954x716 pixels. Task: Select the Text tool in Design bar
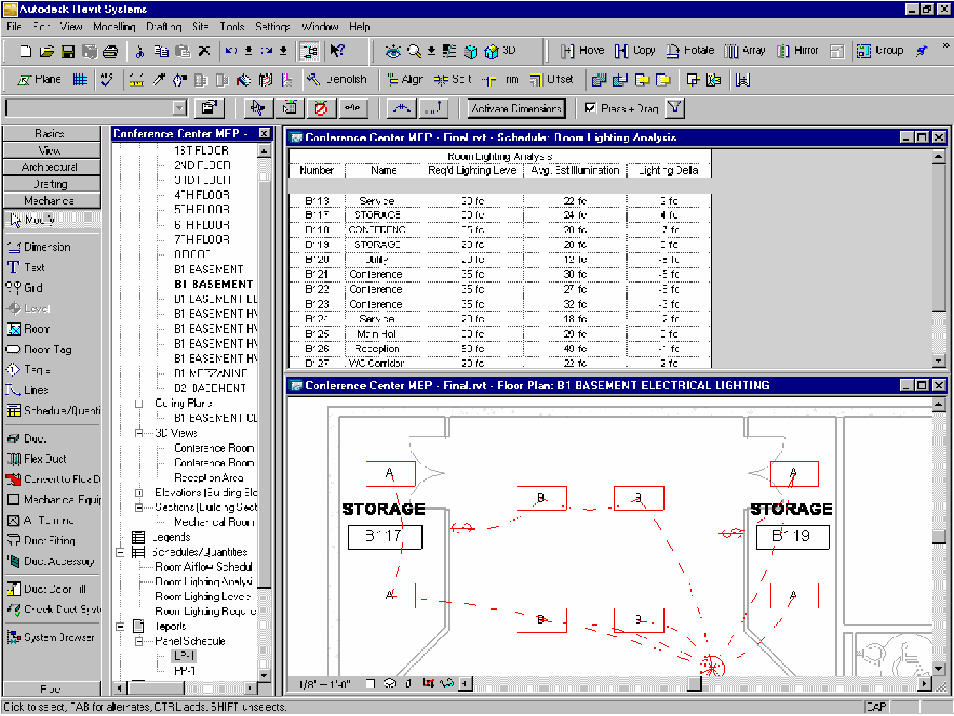point(25,268)
